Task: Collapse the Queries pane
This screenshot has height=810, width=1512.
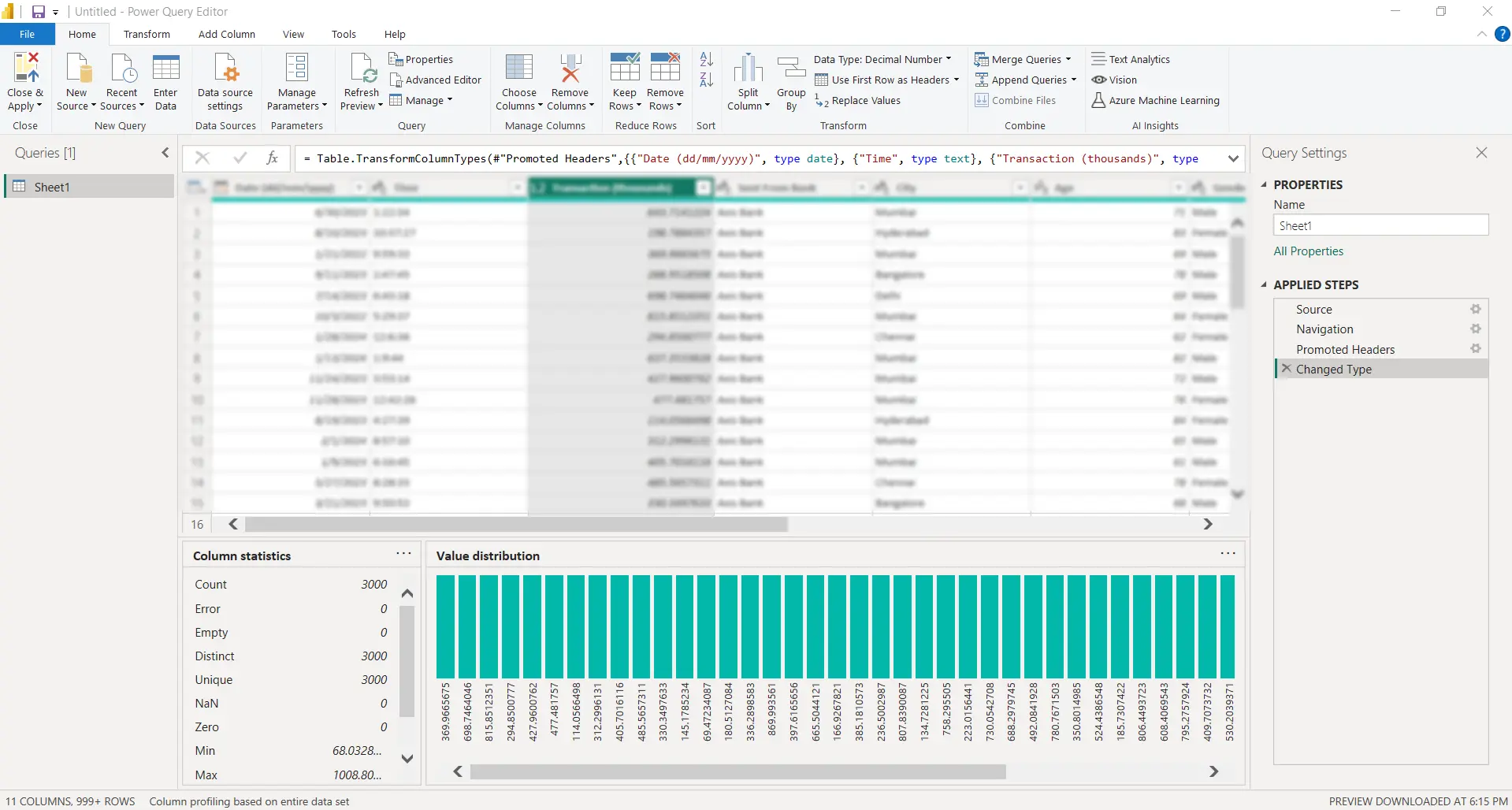Action: click(x=165, y=153)
